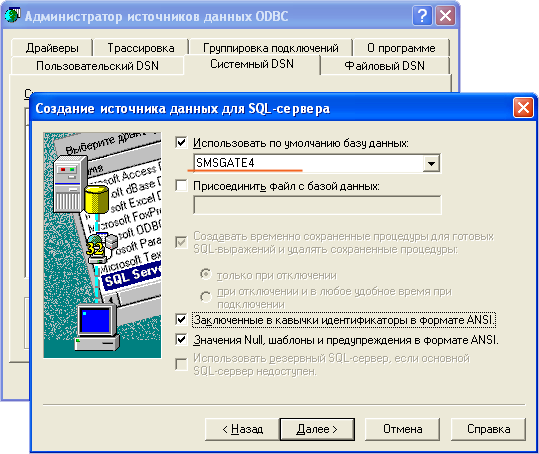Screen dimensions: 539x454
Task: Click the SQL Server wizard illustration image
Action: (x=102, y=245)
